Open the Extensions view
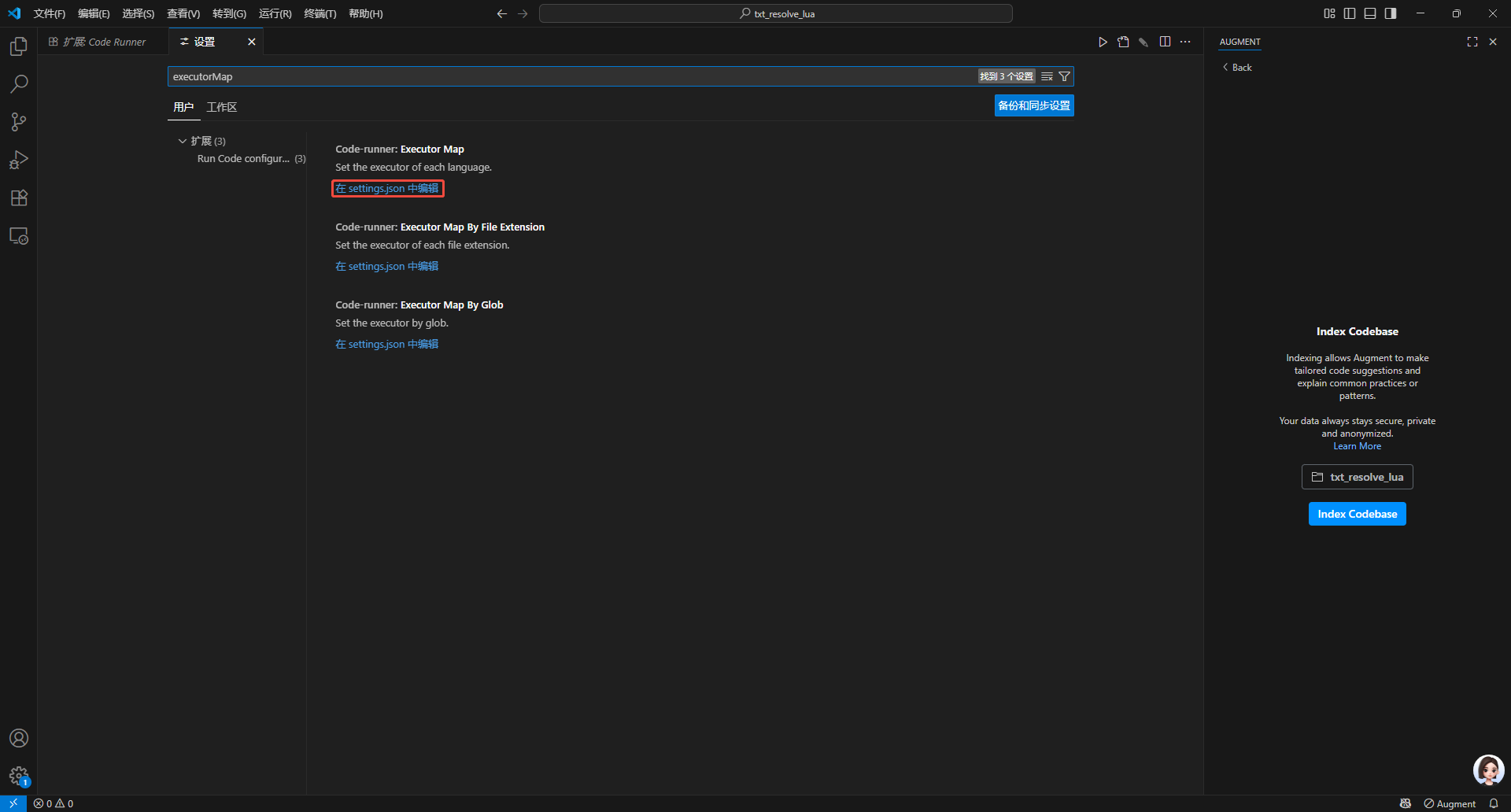The image size is (1511, 812). [19, 197]
